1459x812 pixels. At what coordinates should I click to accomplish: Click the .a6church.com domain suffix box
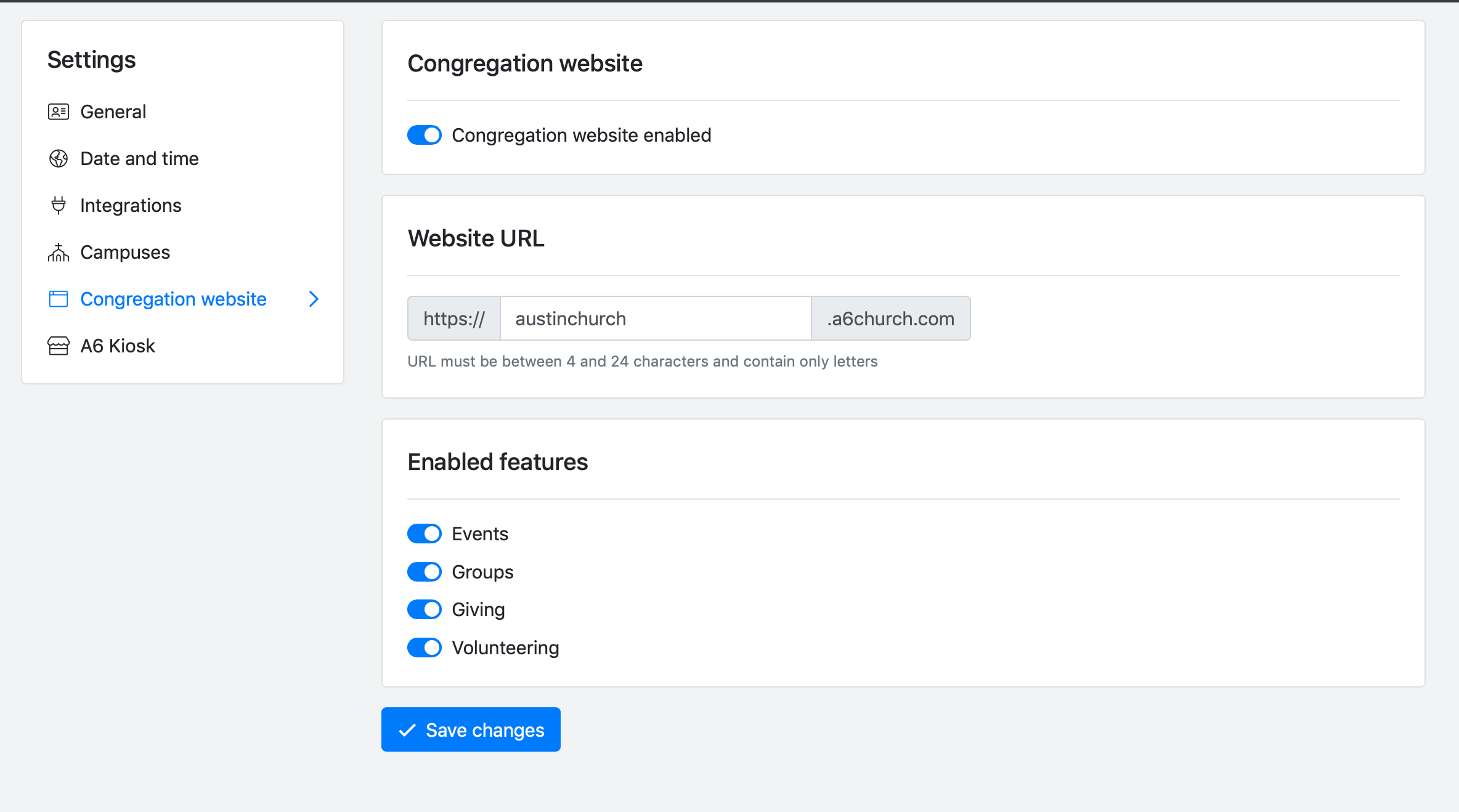[890, 319]
